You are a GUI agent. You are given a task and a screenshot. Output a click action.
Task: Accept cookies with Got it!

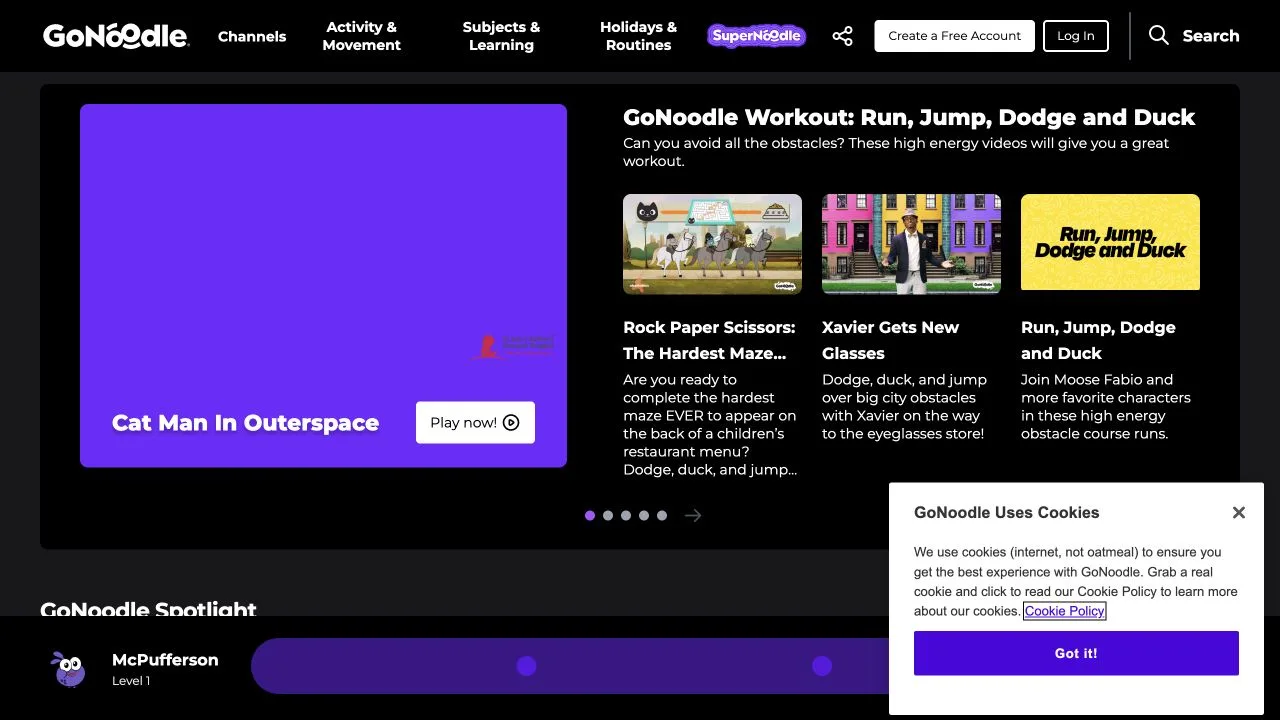(1076, 653)
